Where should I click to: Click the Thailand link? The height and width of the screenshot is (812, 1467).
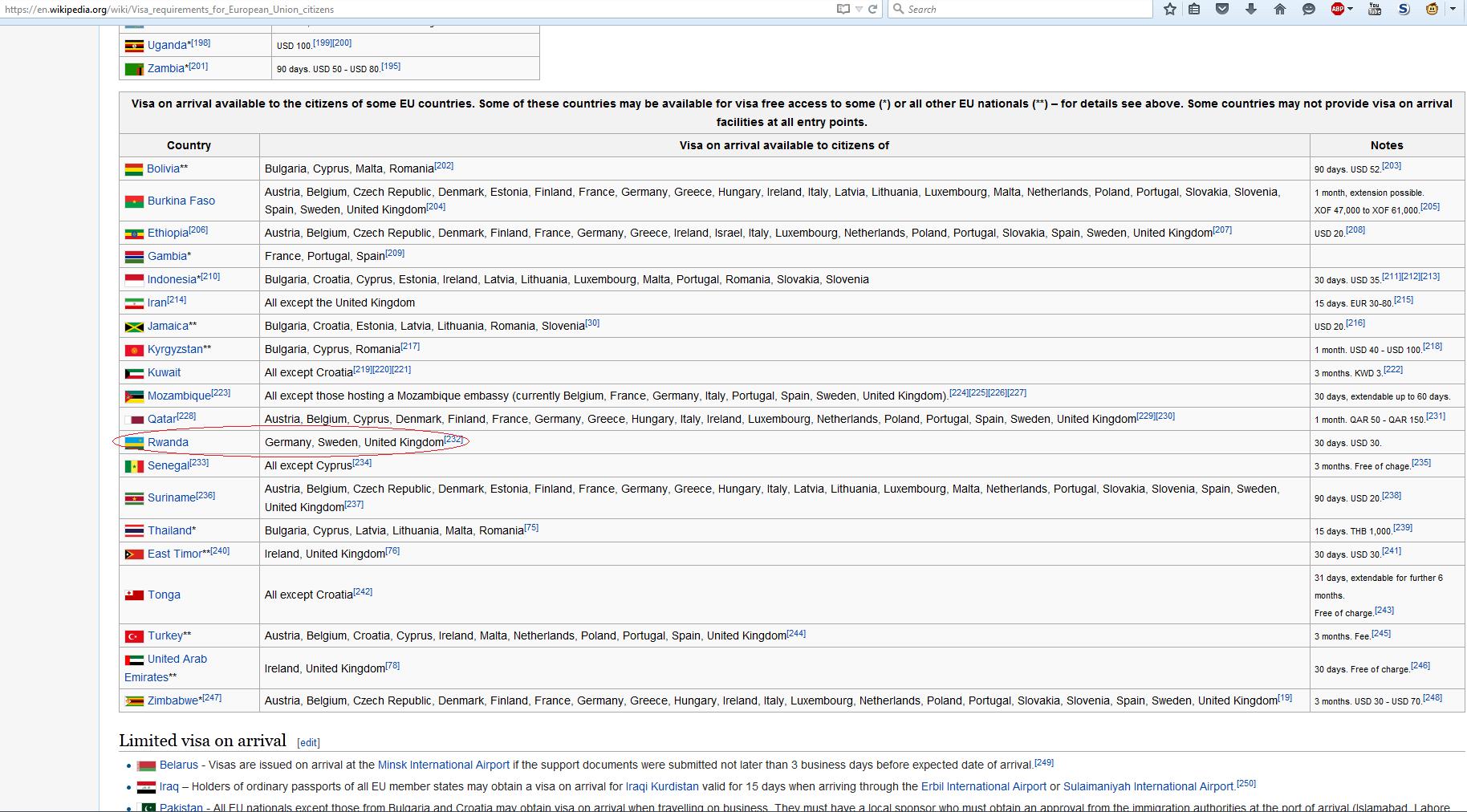click(169, 530)
